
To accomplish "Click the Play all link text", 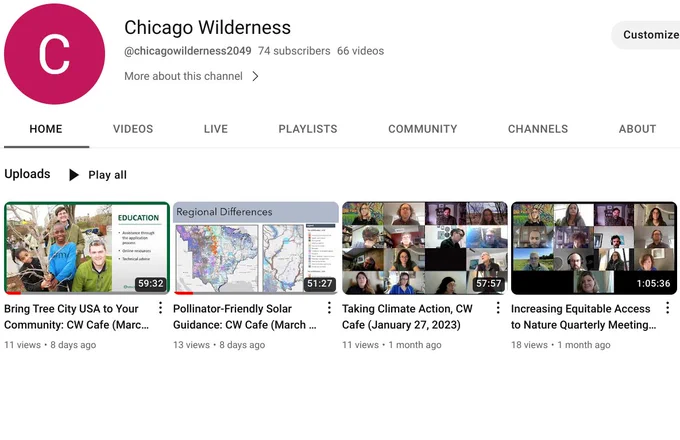I will tap(108, 175).
